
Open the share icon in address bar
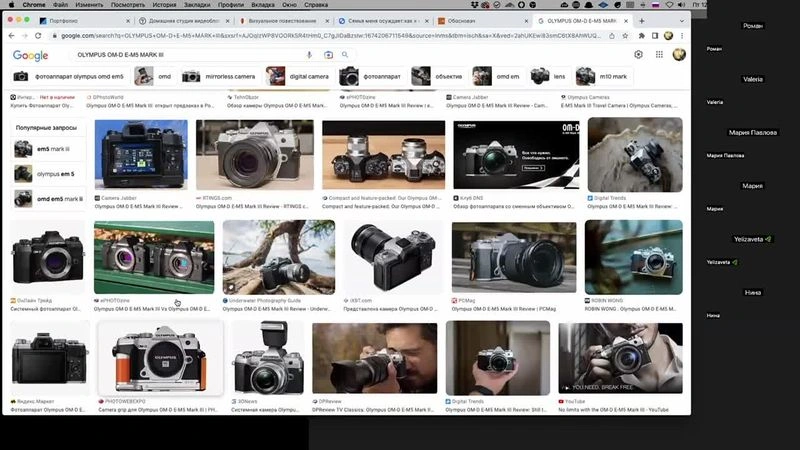612,36
